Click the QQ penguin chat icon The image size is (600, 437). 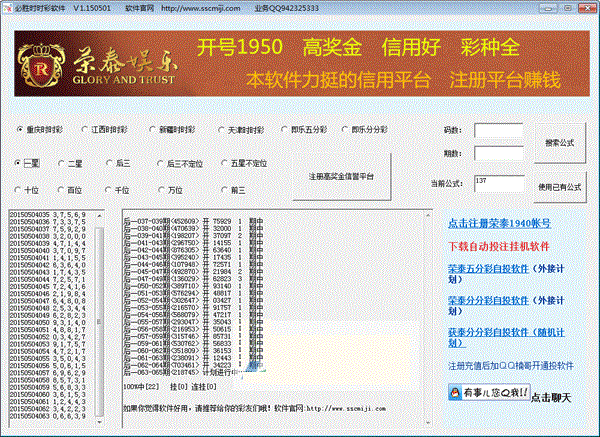click(x=455, y=393)
